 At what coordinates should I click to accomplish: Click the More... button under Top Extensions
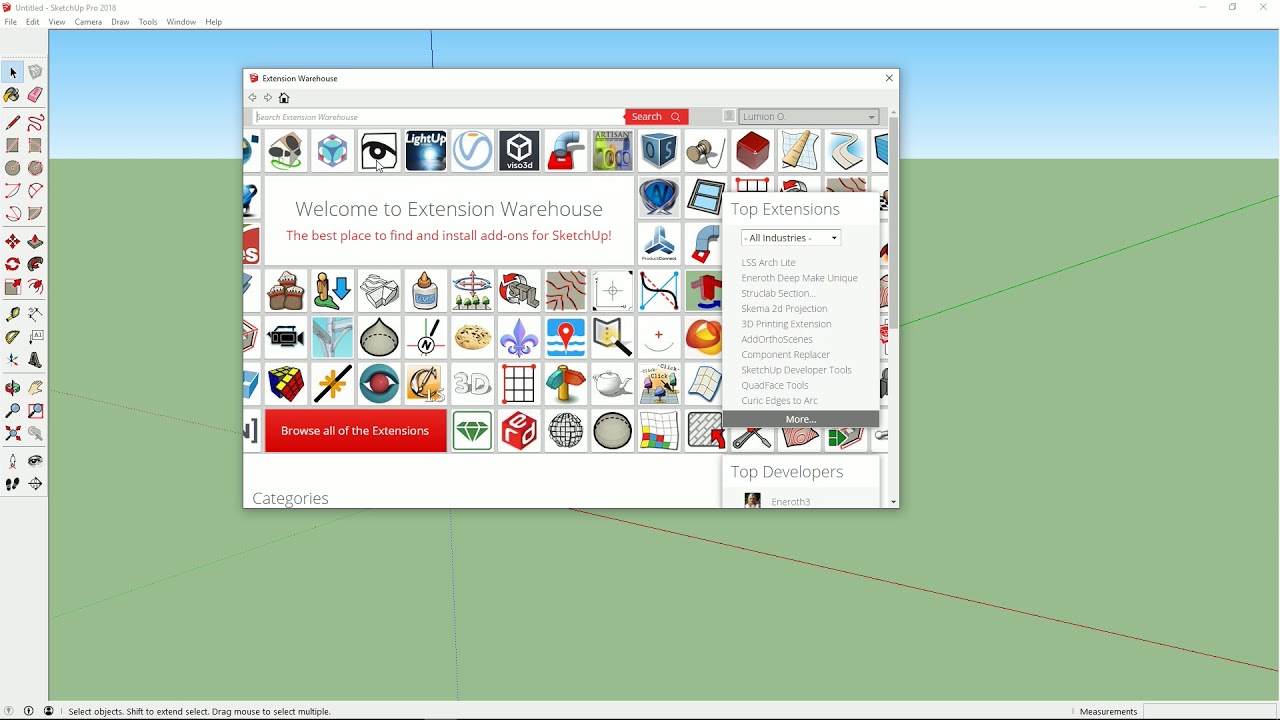click(x=801, y=420)
